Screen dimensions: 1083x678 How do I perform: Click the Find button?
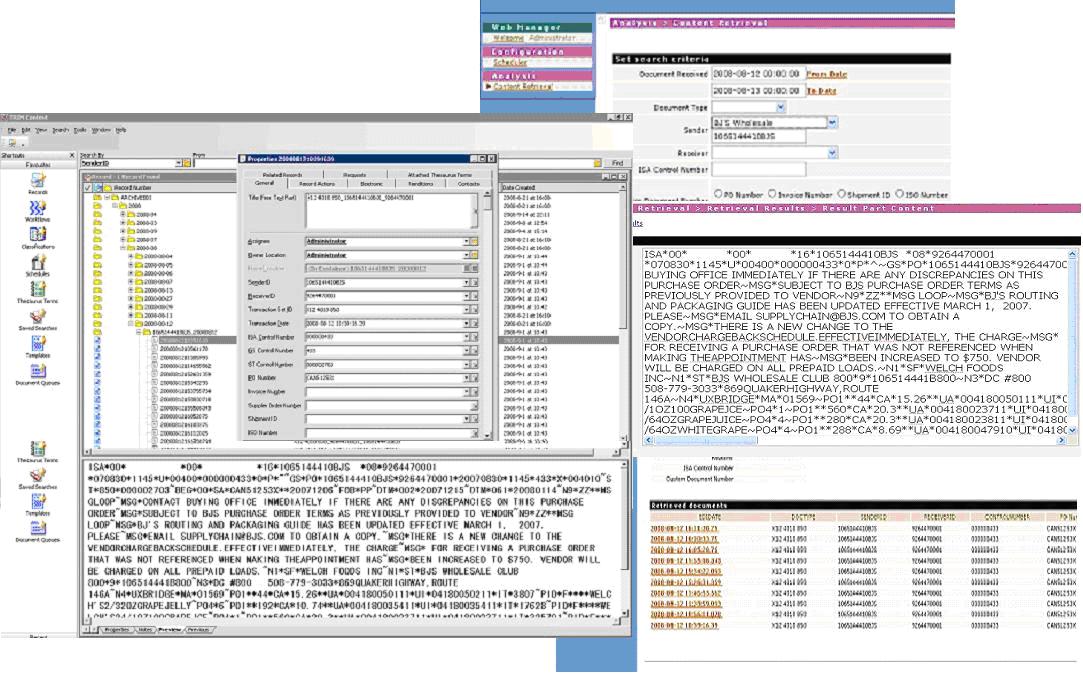pos(617,163)
